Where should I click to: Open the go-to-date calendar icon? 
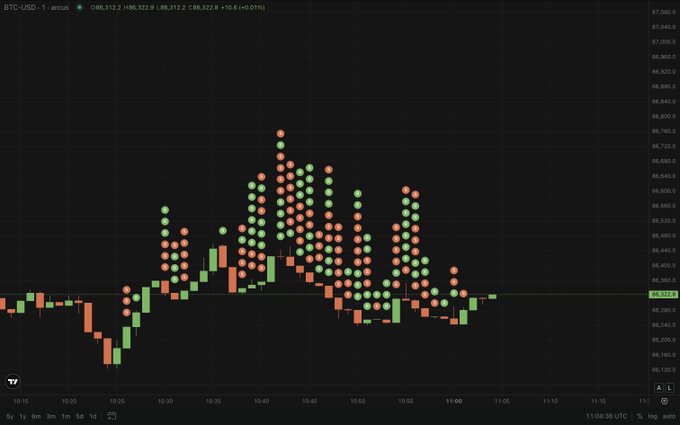coord(111,416)
